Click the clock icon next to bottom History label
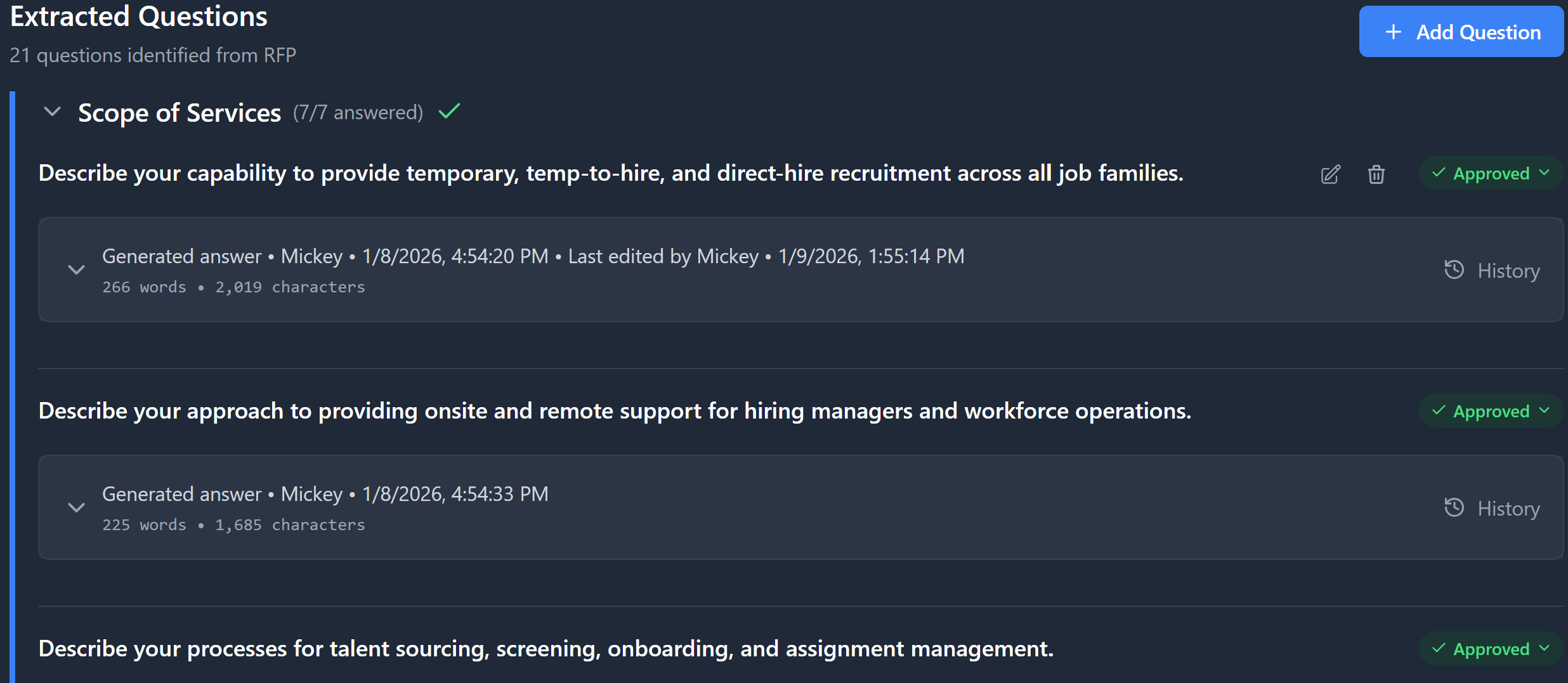This screenshot has width=1568, height=683. (1454, 507)
